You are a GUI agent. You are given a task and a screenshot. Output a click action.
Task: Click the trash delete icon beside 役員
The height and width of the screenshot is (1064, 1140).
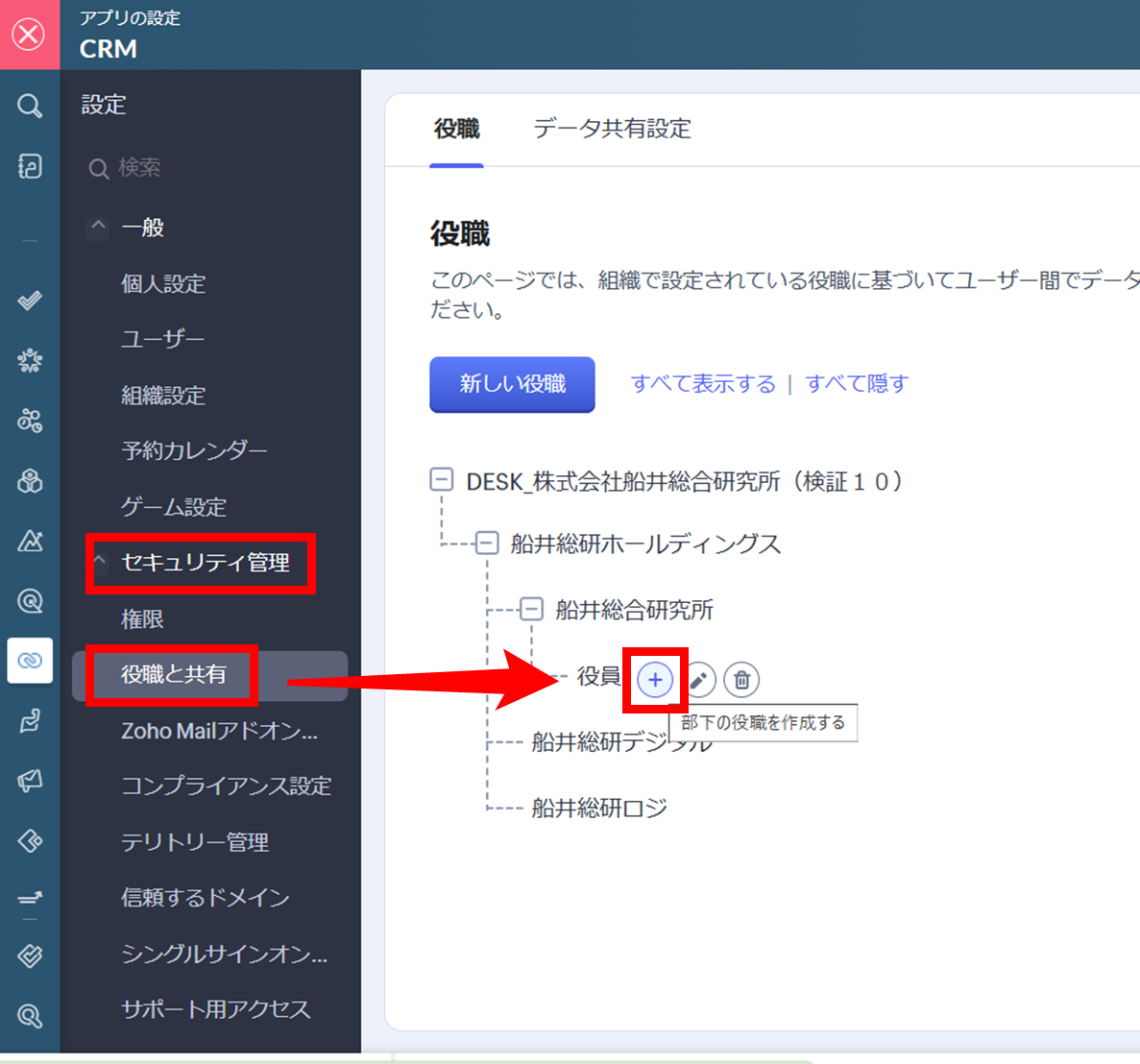coord(741,680)
